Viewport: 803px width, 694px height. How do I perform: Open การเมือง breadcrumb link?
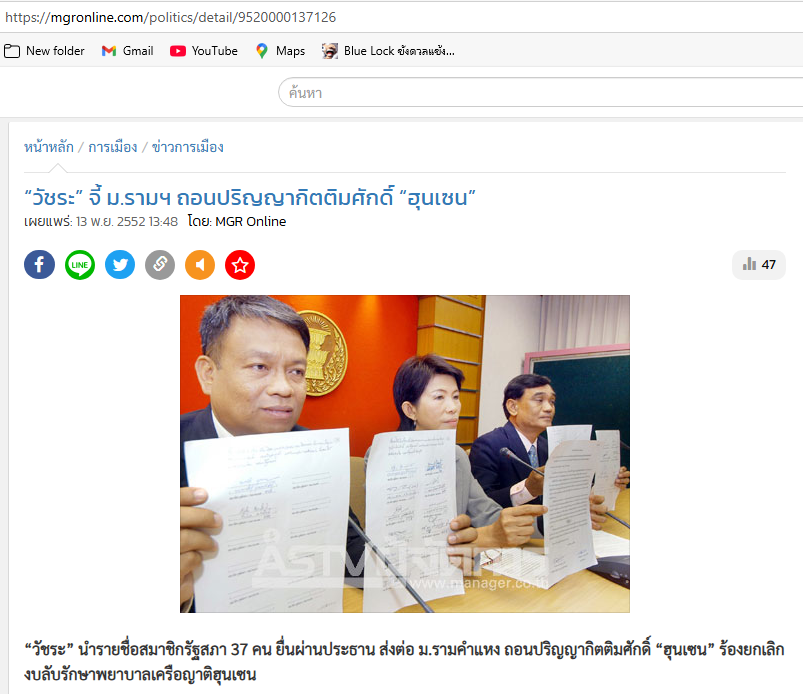click(113, 147)
